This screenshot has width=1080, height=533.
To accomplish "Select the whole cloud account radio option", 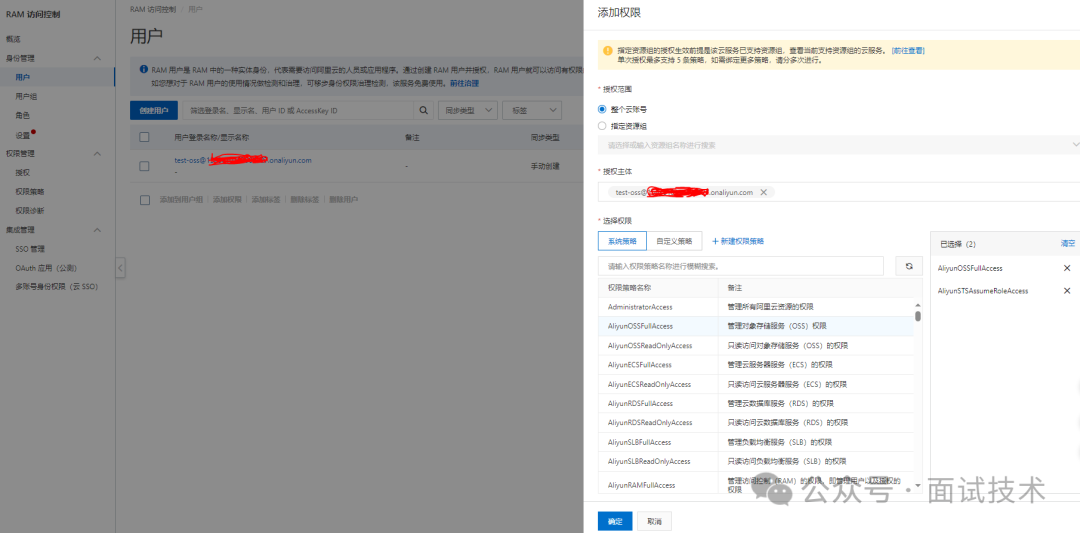I will (602, 109).
